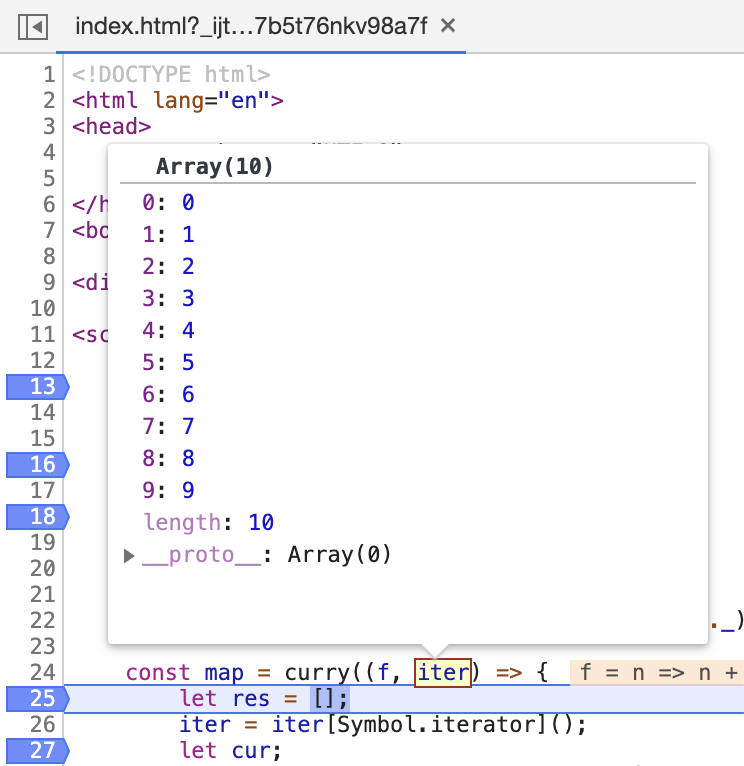Viewport: 744px width, 766px height.
Task: Click the highlighted iter parameter
Action: click(x=443, y=673)
